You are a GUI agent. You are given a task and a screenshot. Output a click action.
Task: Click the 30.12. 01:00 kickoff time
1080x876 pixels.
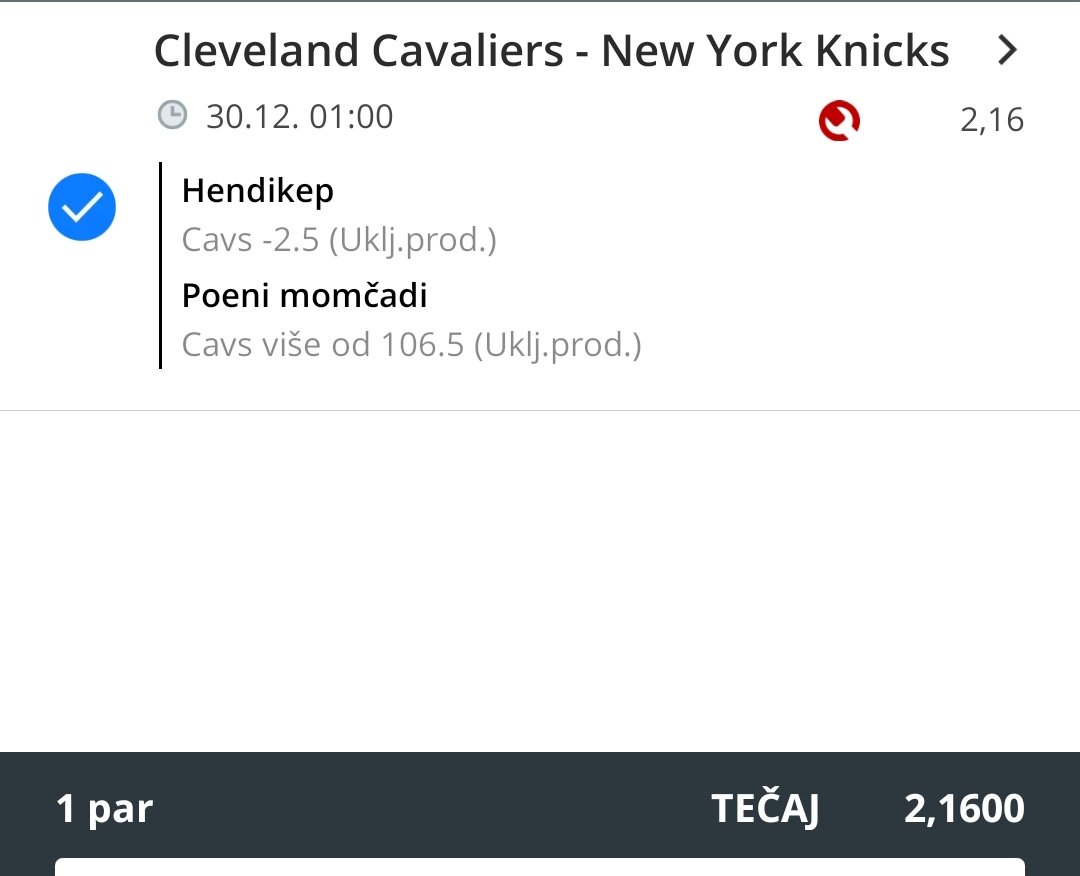tap(299, 117)
